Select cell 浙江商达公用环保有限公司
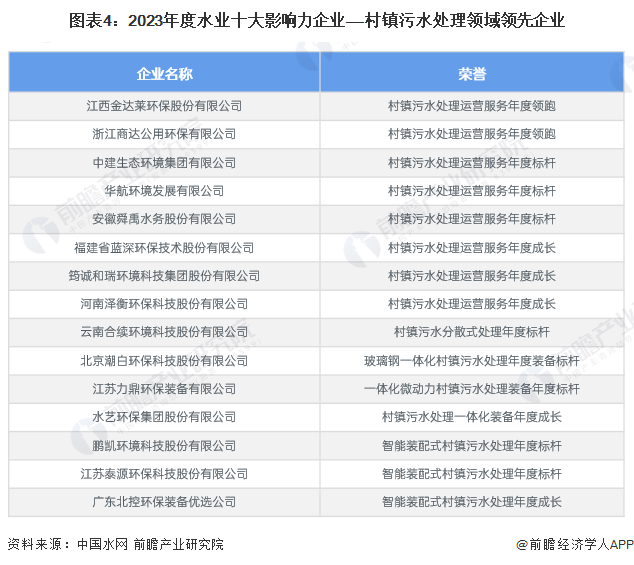The height and width of the screenshot is (565, 634). [x=164, y=134]
